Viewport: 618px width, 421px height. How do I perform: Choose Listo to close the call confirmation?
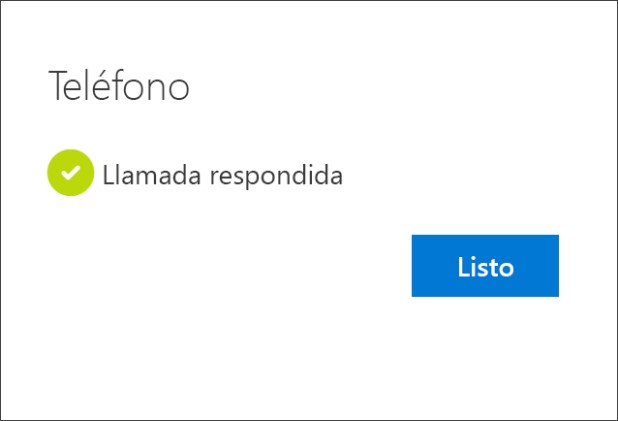(x=485, y=266)
